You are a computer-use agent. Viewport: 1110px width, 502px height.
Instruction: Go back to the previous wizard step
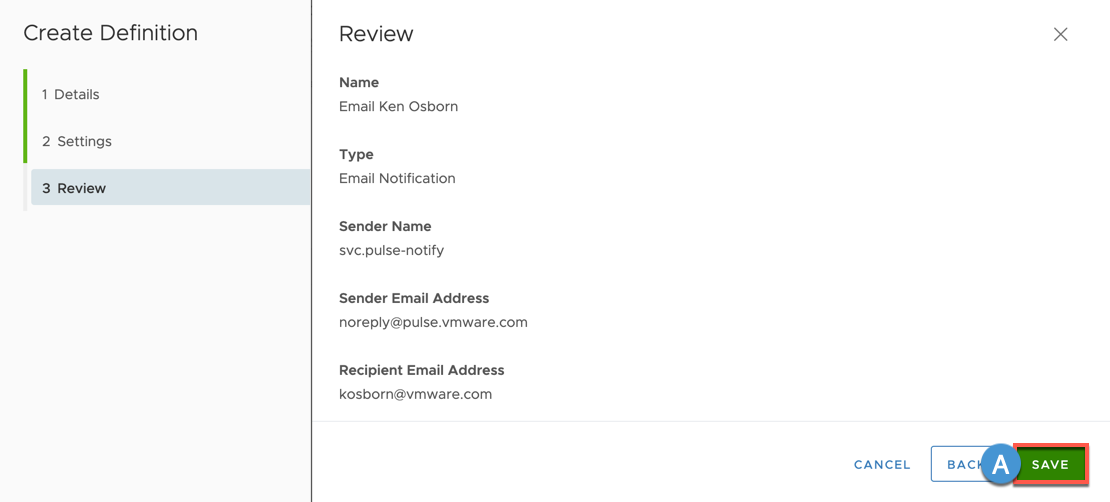tap(959, 464)
